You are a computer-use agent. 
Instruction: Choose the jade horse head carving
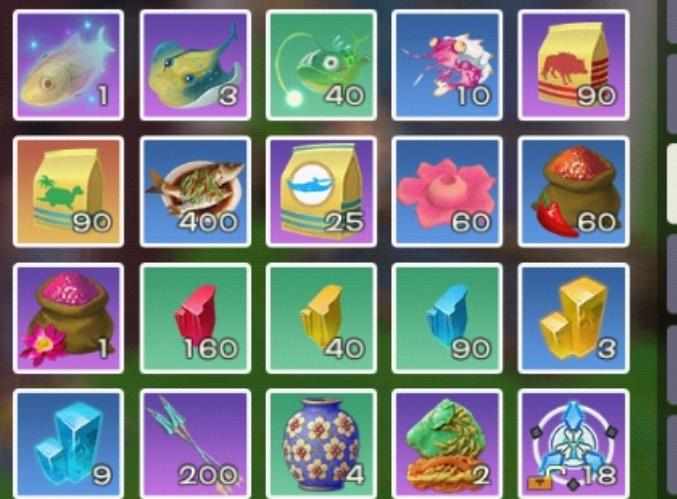point(447,444)
